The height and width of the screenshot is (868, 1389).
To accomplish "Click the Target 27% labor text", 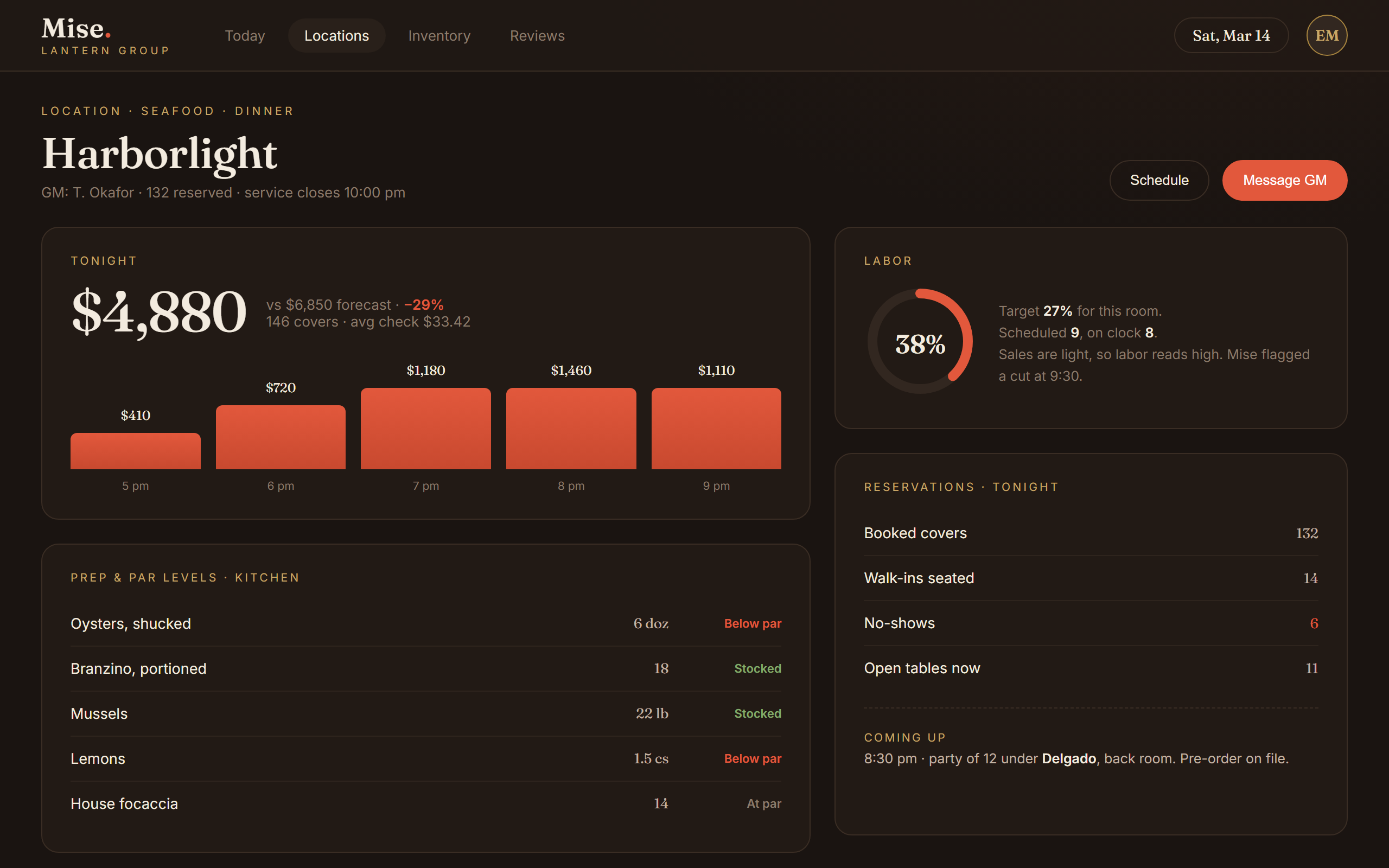I will [1080, 310].
